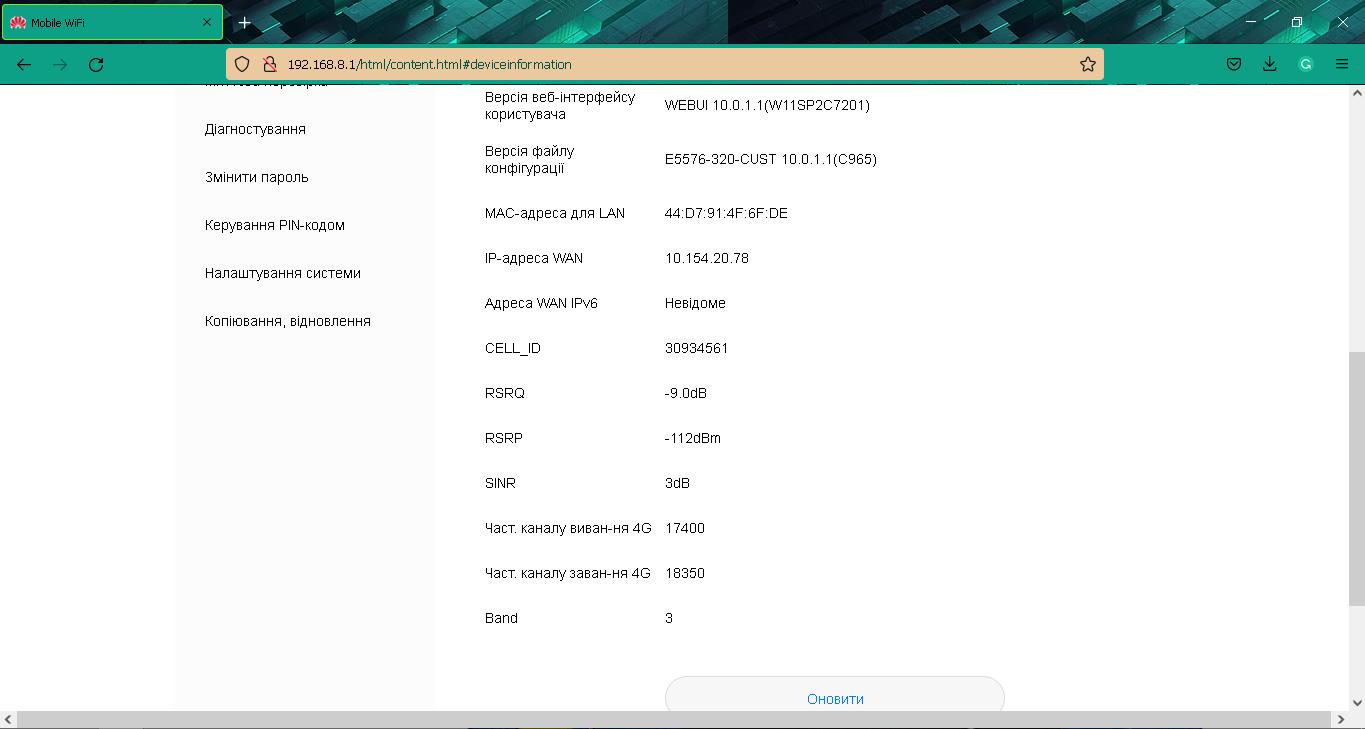Select the Mobile WiFi tab

pos(112,22)
